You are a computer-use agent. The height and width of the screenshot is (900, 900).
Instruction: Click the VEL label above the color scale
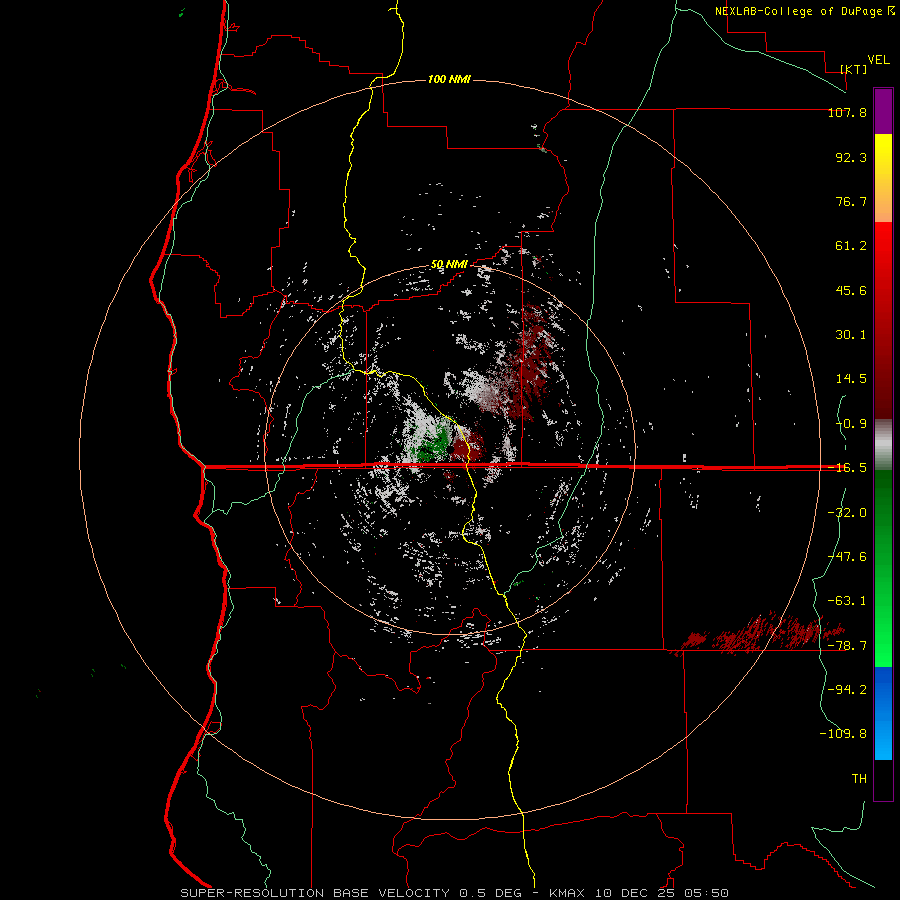(878, 60)
